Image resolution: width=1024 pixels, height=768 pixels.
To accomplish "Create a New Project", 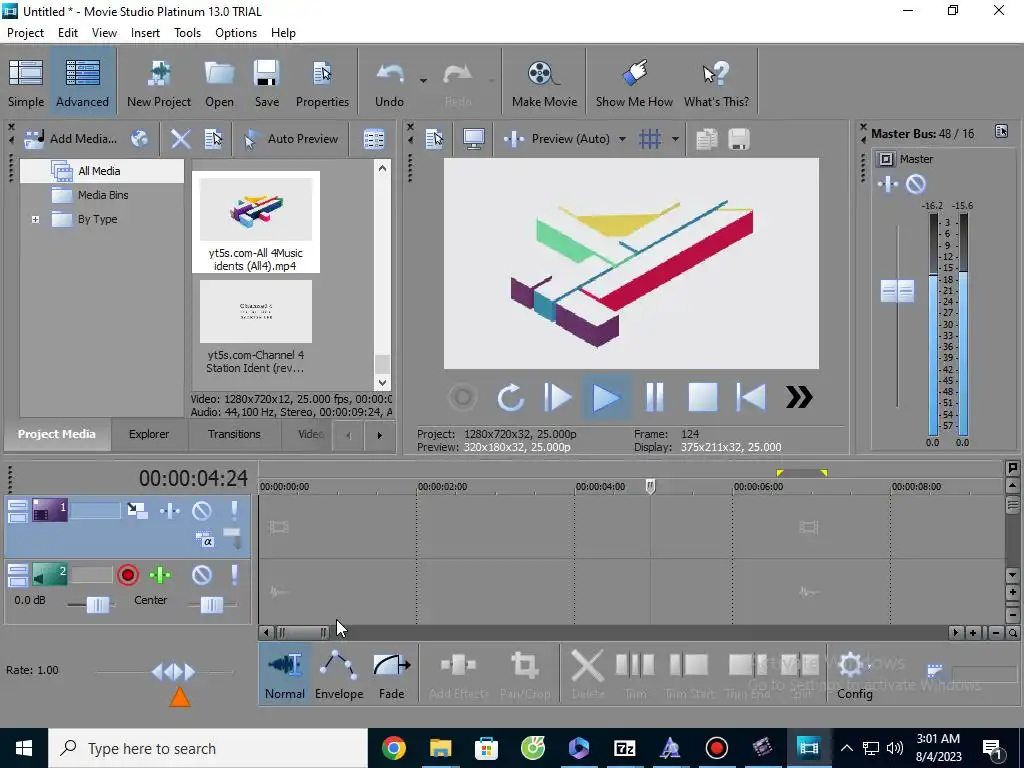I will (159, 82).
